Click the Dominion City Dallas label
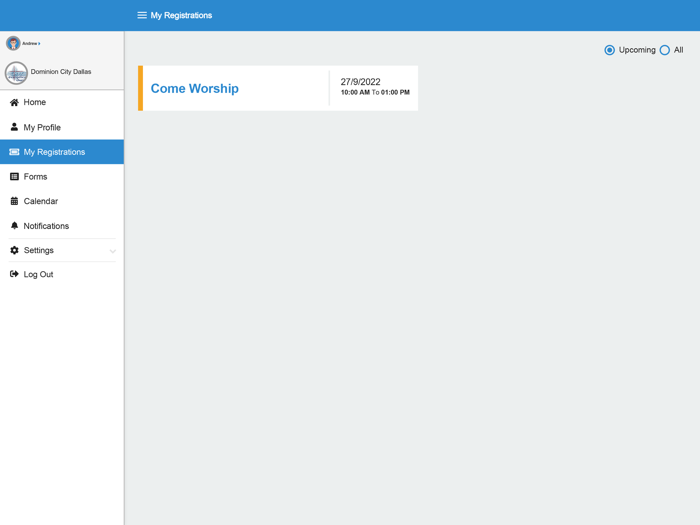The image size is (700, 525). 61,71
